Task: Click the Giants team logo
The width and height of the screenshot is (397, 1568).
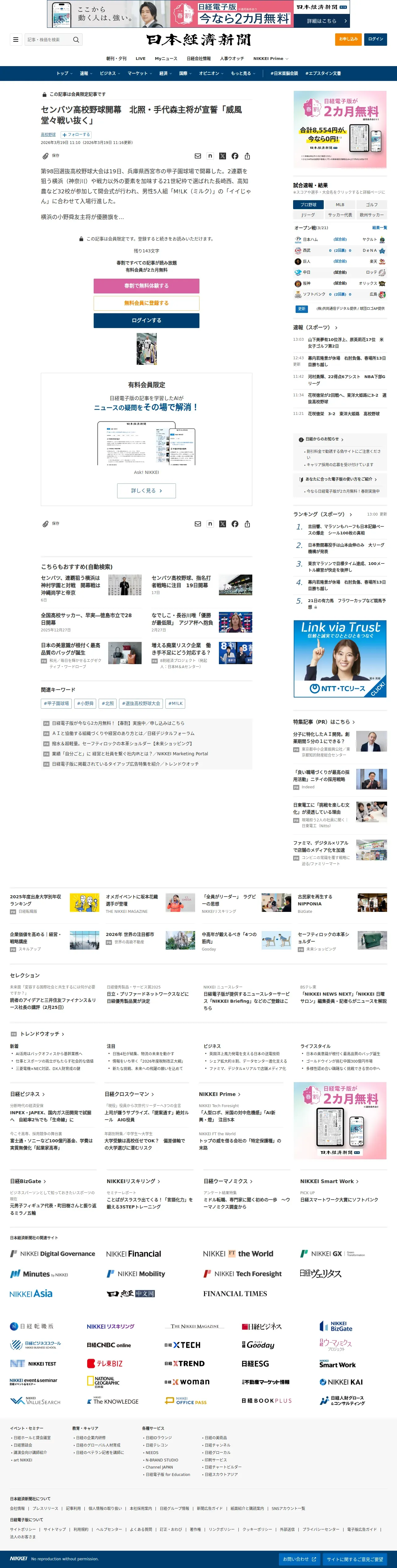Action: coord(298,261)
